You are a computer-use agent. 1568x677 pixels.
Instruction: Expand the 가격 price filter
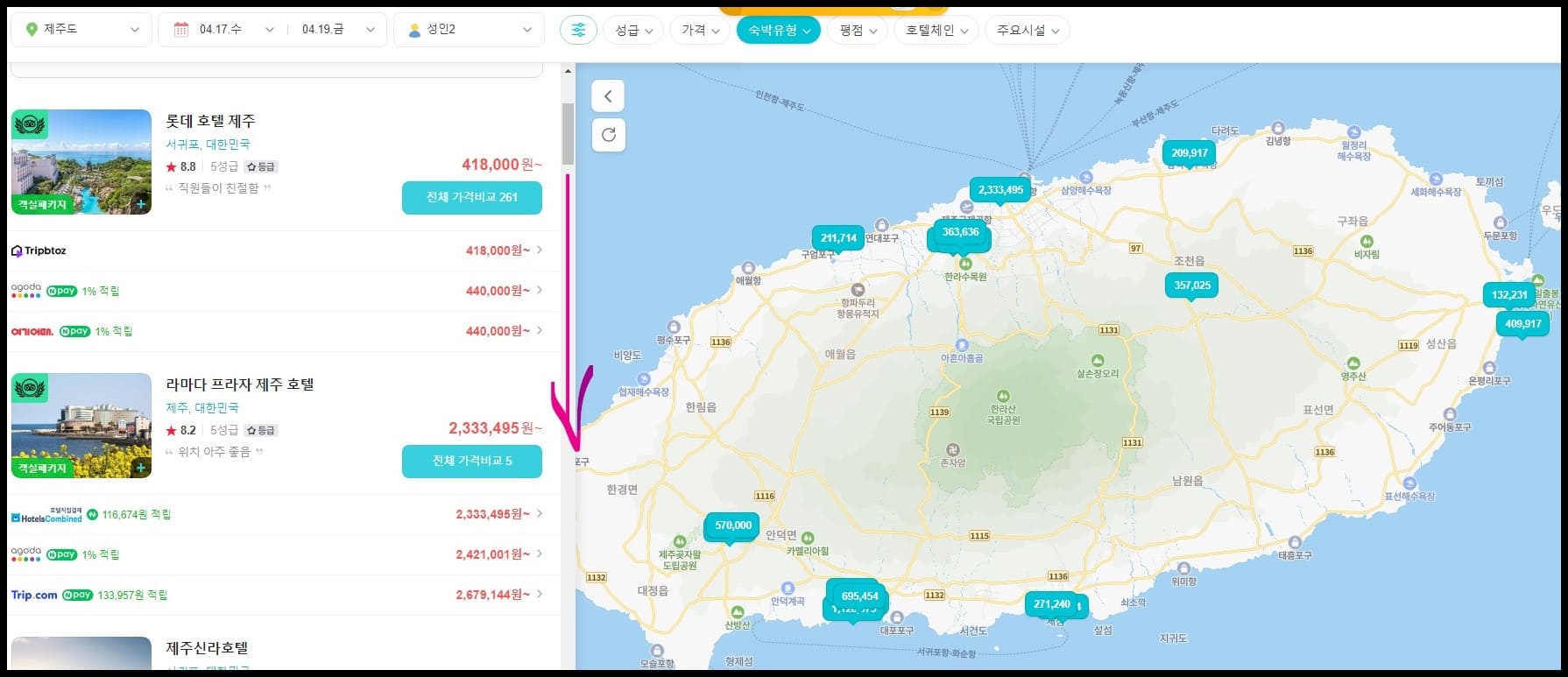coord(700,31)
